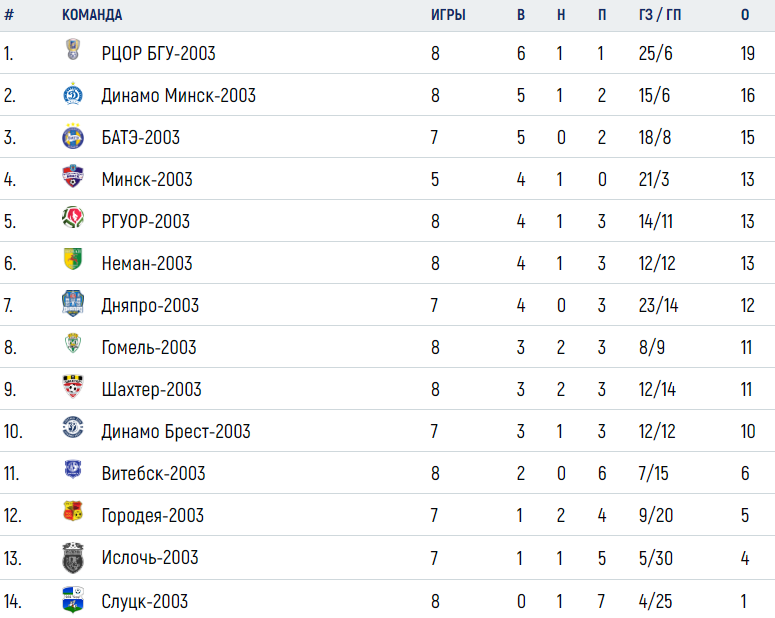Click the Городея-2003 club badge
Viewport: 775px width, 618px height.
point(73,511)
